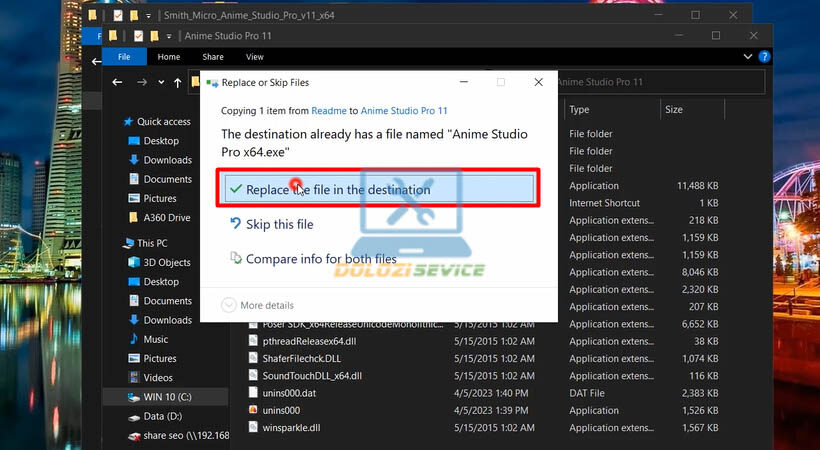Viewport: 820px width, 450px height.
Task: Click the Up one level arrow
Action: pos(177,82)
